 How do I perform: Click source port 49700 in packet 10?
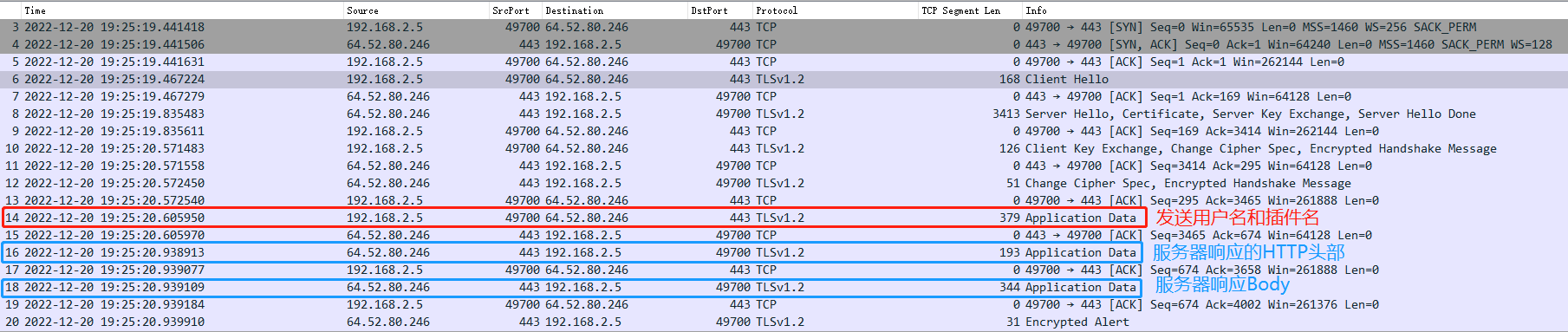[x=523, y=148]
